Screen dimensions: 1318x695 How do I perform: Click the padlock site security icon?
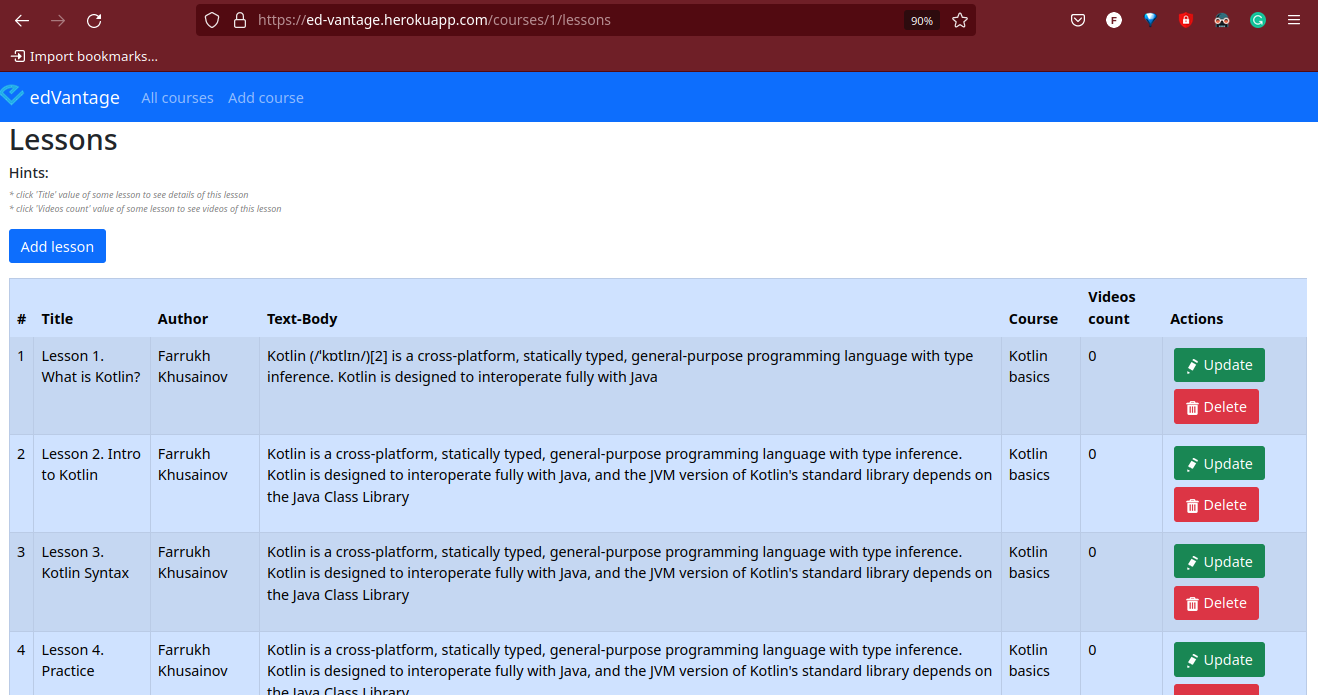click(x=239, y=20)
